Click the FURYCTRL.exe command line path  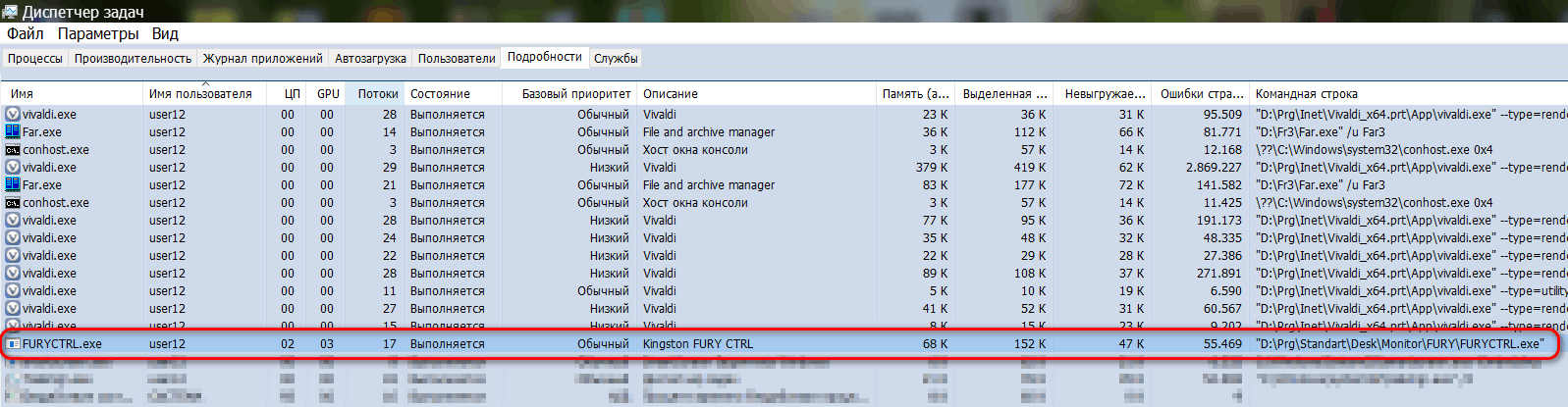pos(1399,344)
